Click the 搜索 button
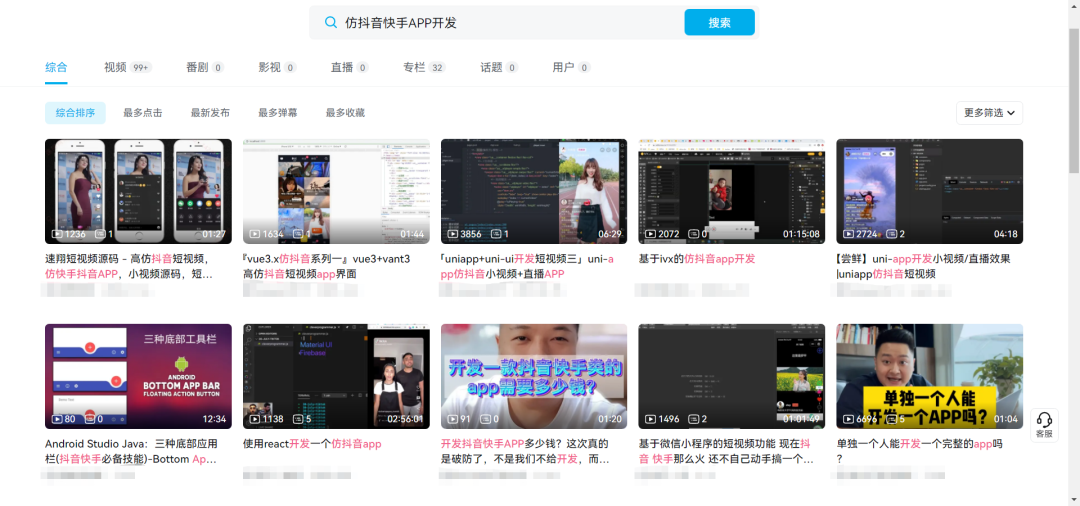The image size is (1080, 506). 720,22
